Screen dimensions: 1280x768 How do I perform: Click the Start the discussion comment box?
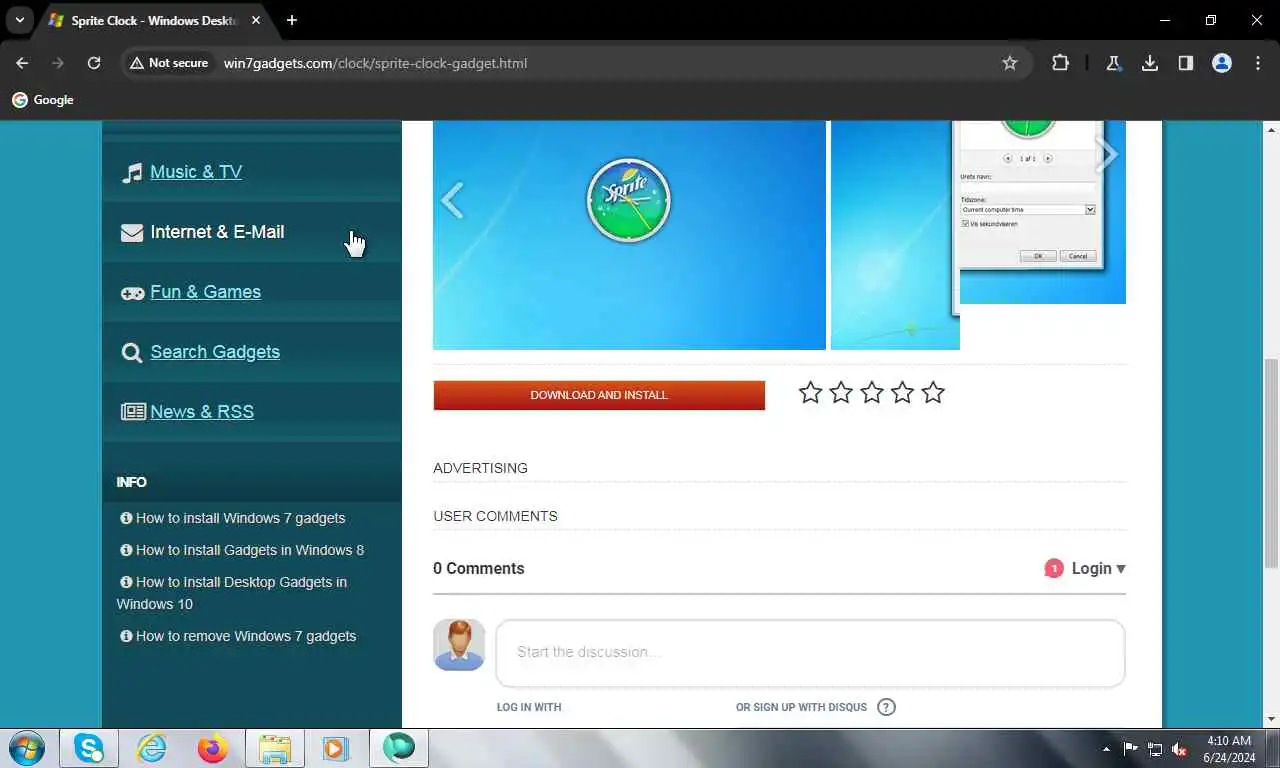[810, 653]
